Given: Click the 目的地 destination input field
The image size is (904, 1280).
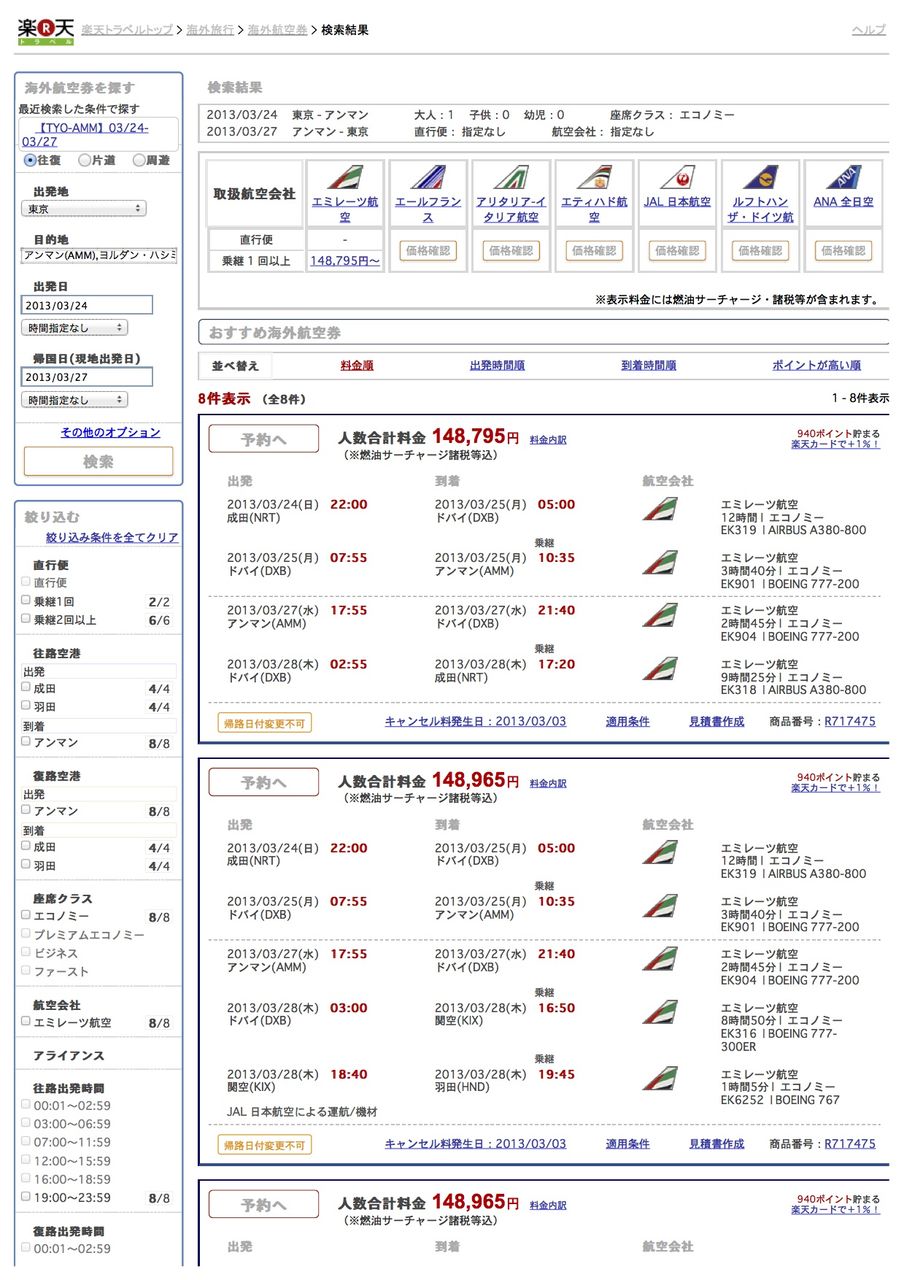Looking at the screenshot, I should [99, 256].
